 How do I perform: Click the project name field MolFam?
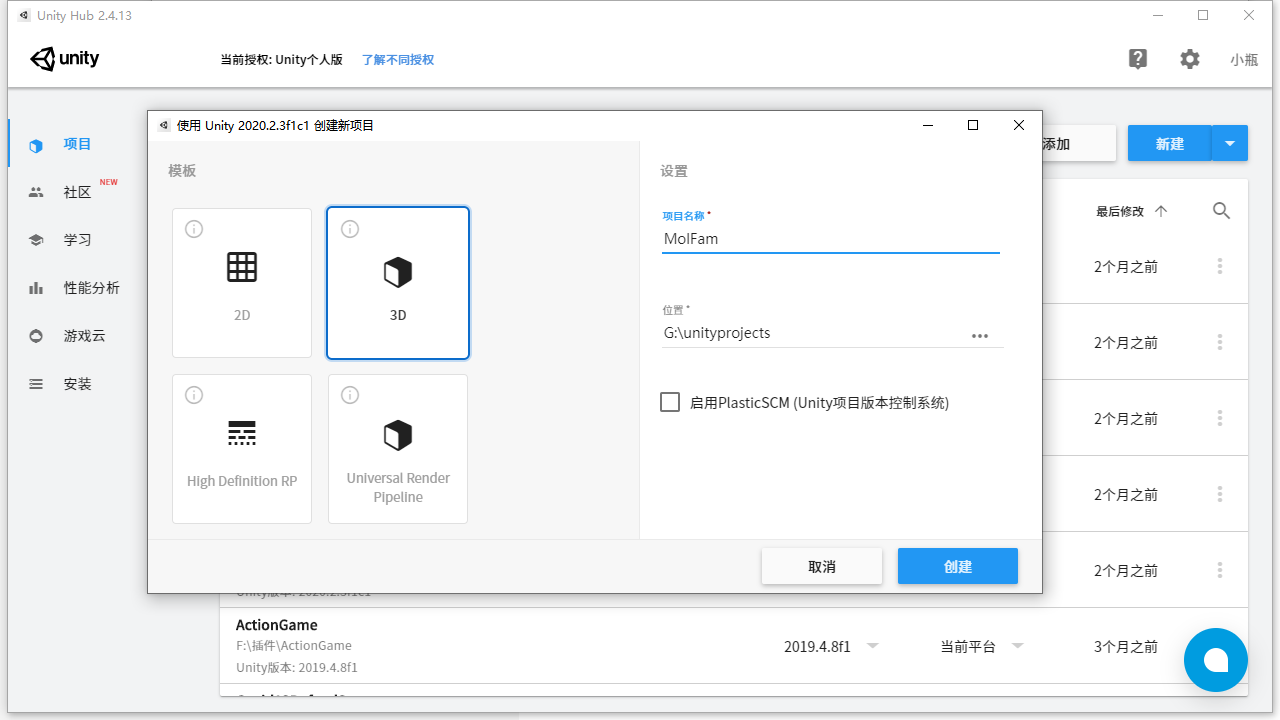click(830, 239)
